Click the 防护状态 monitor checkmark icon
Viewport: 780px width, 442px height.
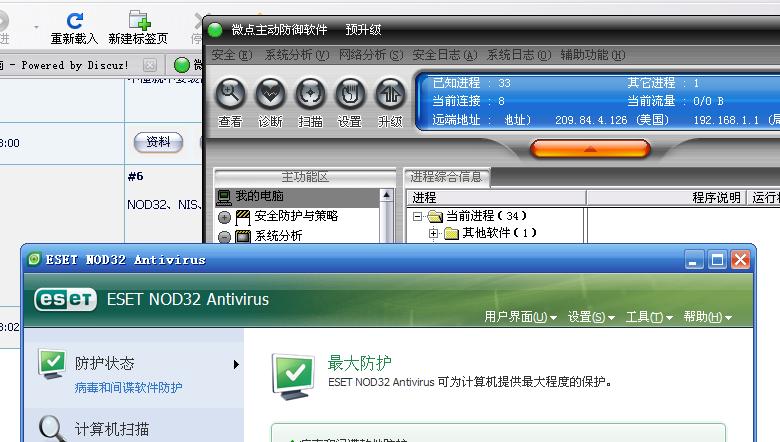[52, 364]
